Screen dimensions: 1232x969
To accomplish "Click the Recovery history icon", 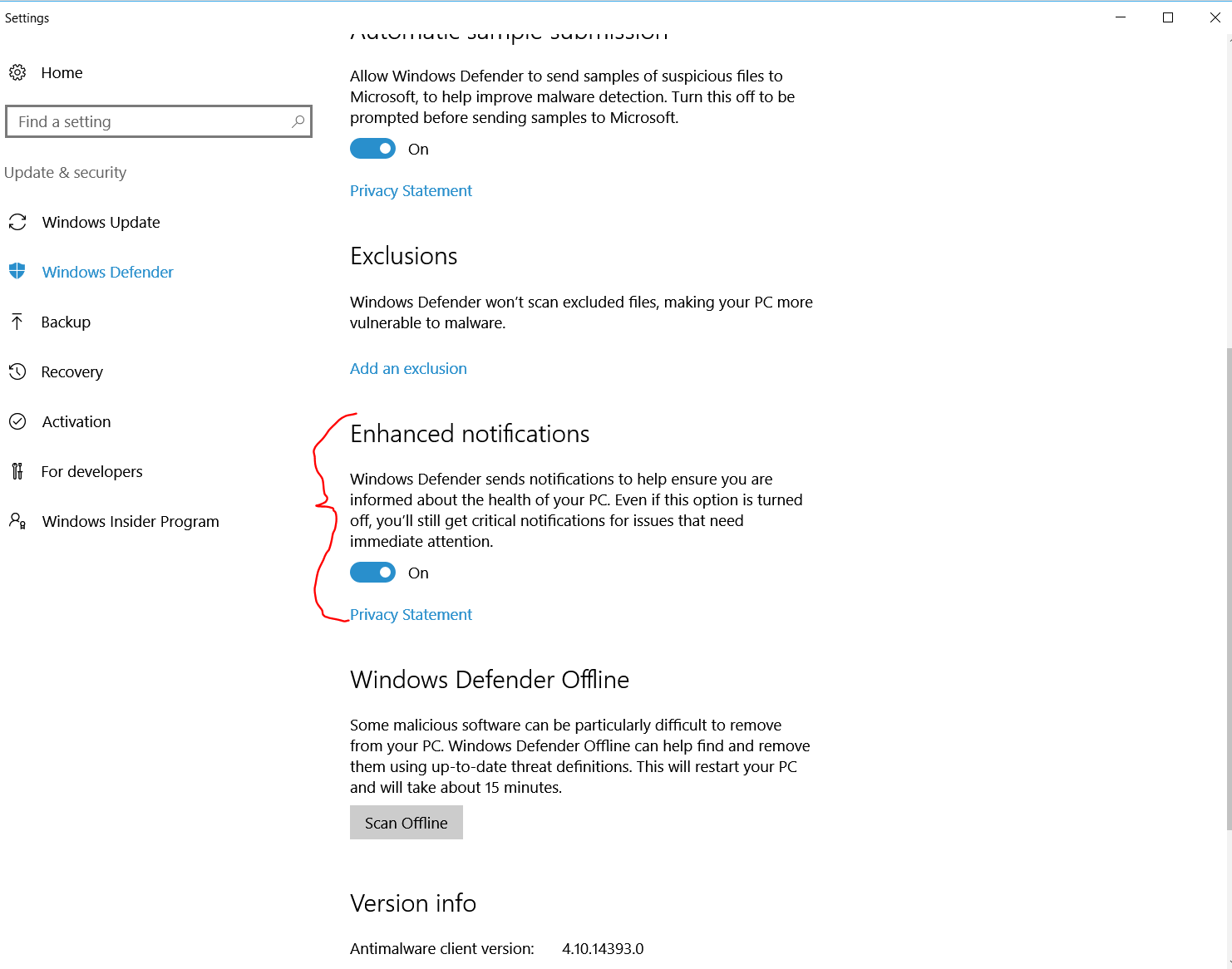I will [x=17, y=371].
